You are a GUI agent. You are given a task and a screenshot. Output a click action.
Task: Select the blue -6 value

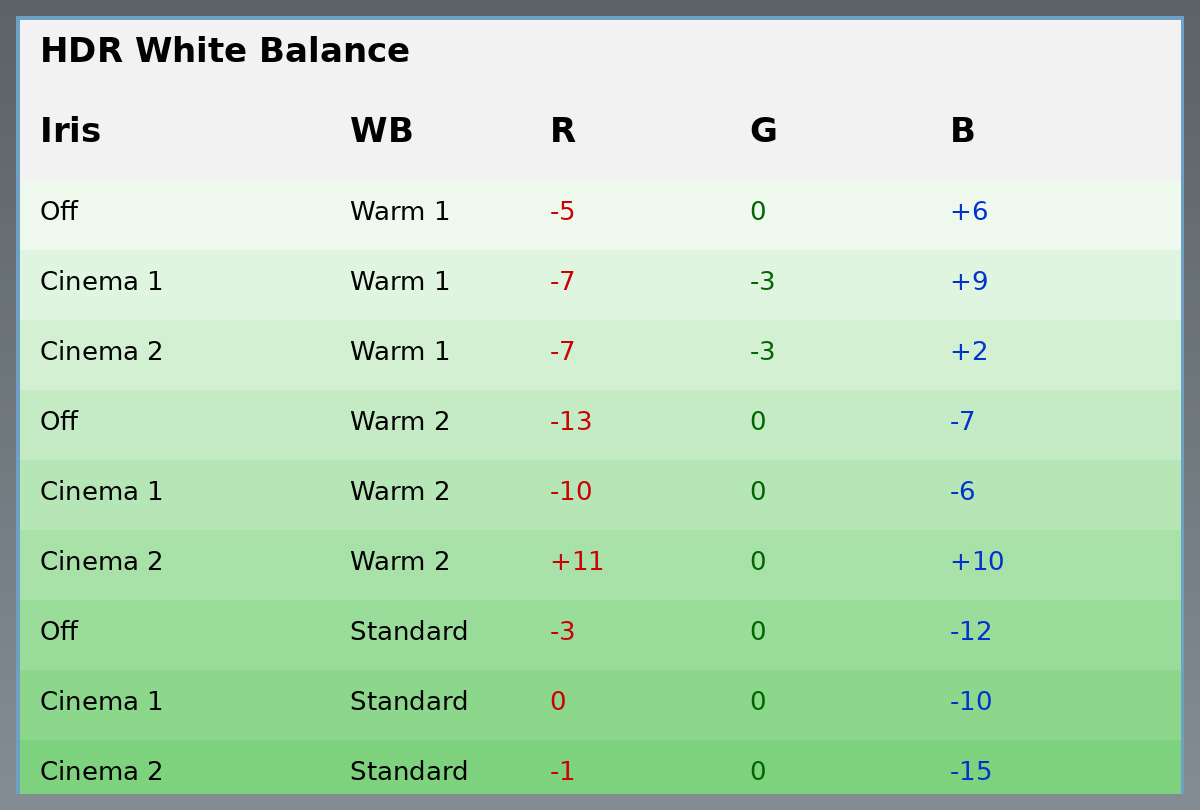pyautogui.click(x=962, y=493)
